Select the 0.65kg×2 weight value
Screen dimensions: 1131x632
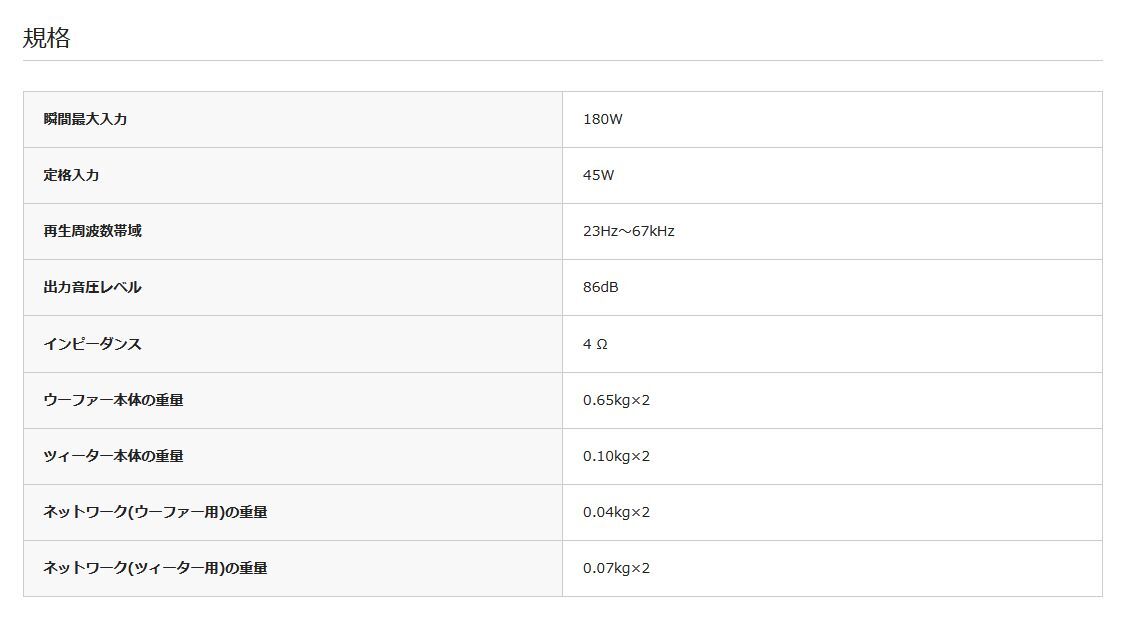pyautogui.click(x=616, y=400)
